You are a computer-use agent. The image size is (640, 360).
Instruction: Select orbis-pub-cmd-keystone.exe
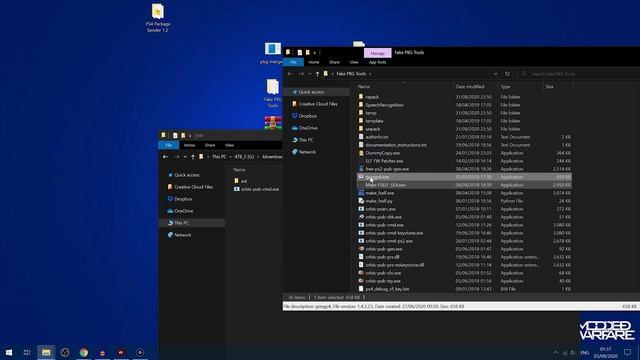pos(394,233)
